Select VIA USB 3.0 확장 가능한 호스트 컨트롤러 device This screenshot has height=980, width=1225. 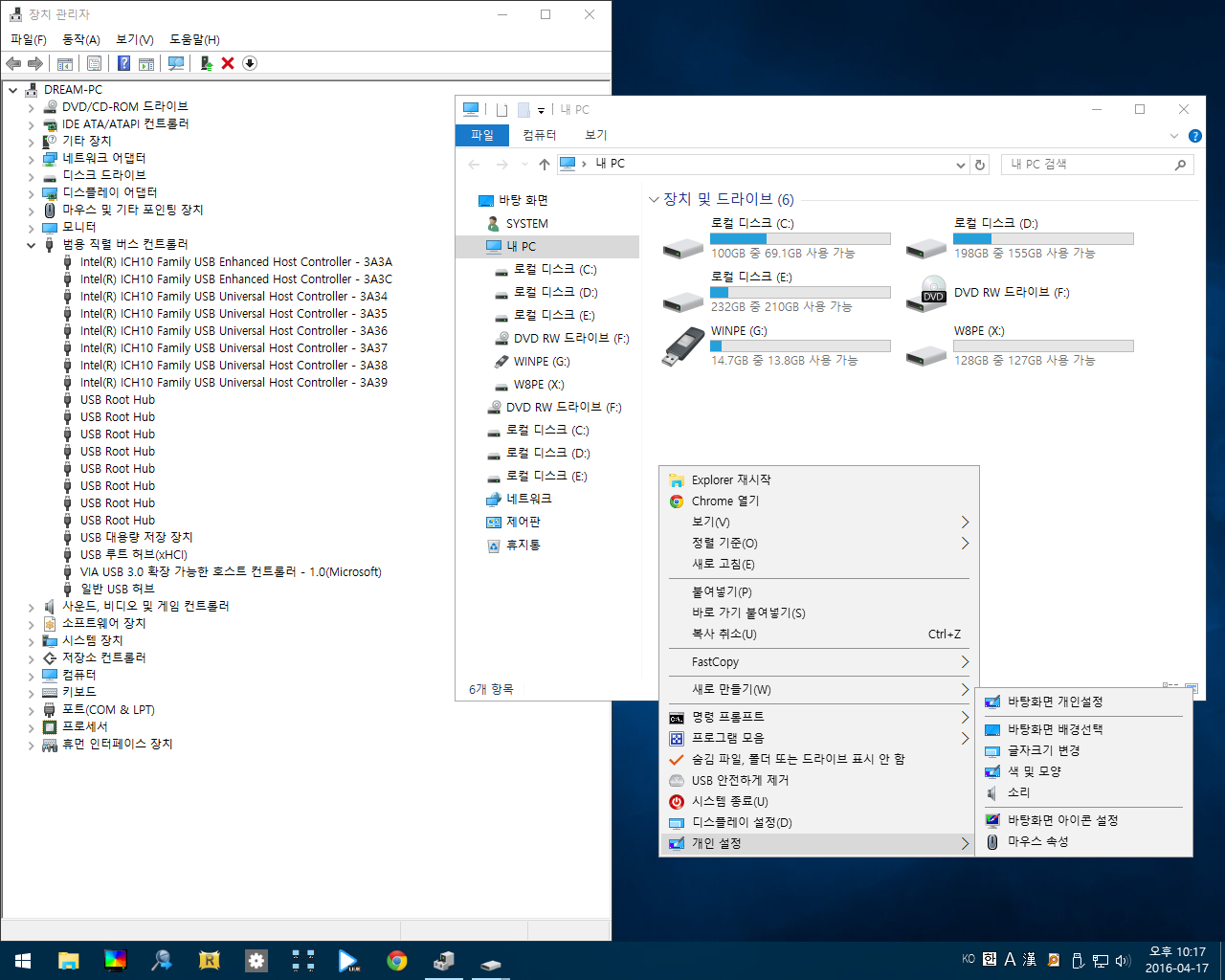tap(231, 572)
